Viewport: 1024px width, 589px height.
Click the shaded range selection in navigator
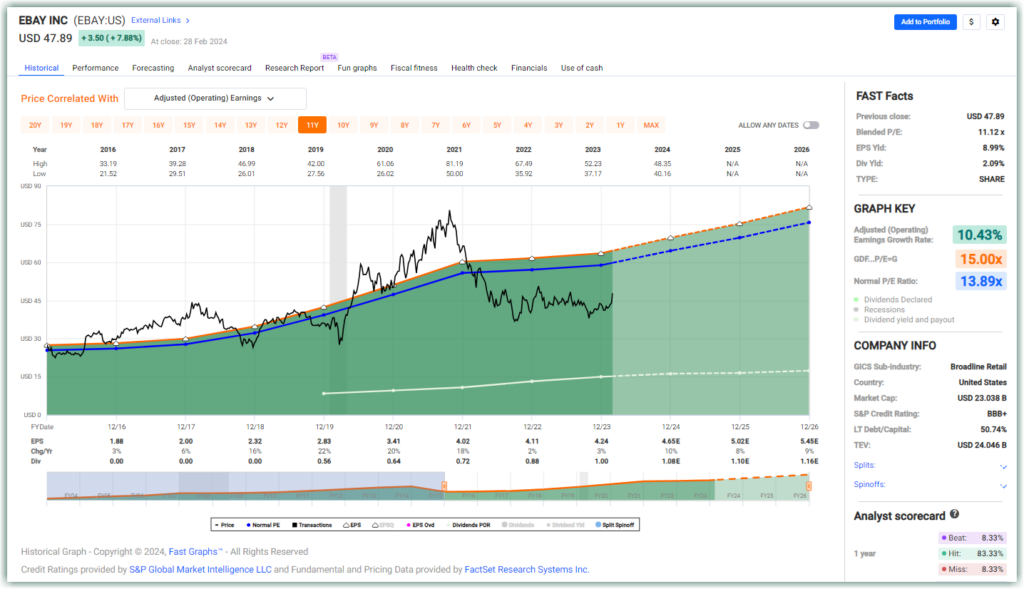point(246,486)
